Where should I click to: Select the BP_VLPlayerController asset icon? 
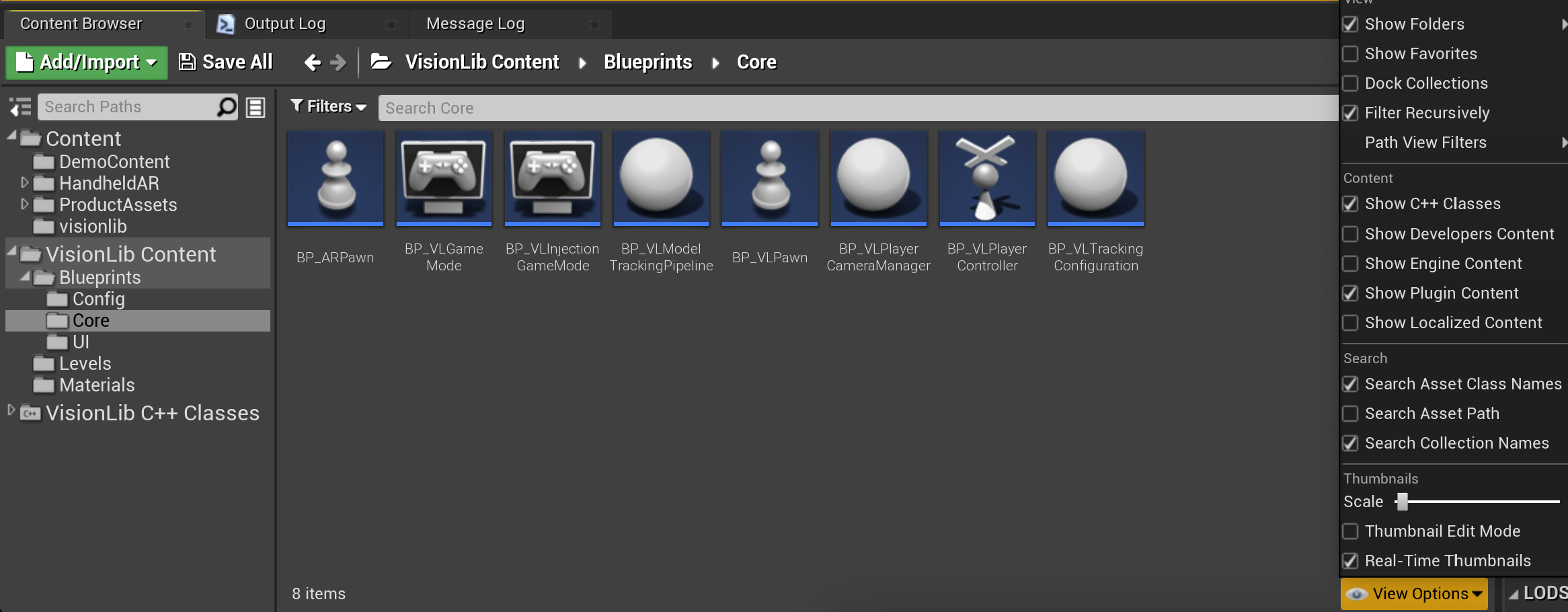pos(987,178)
